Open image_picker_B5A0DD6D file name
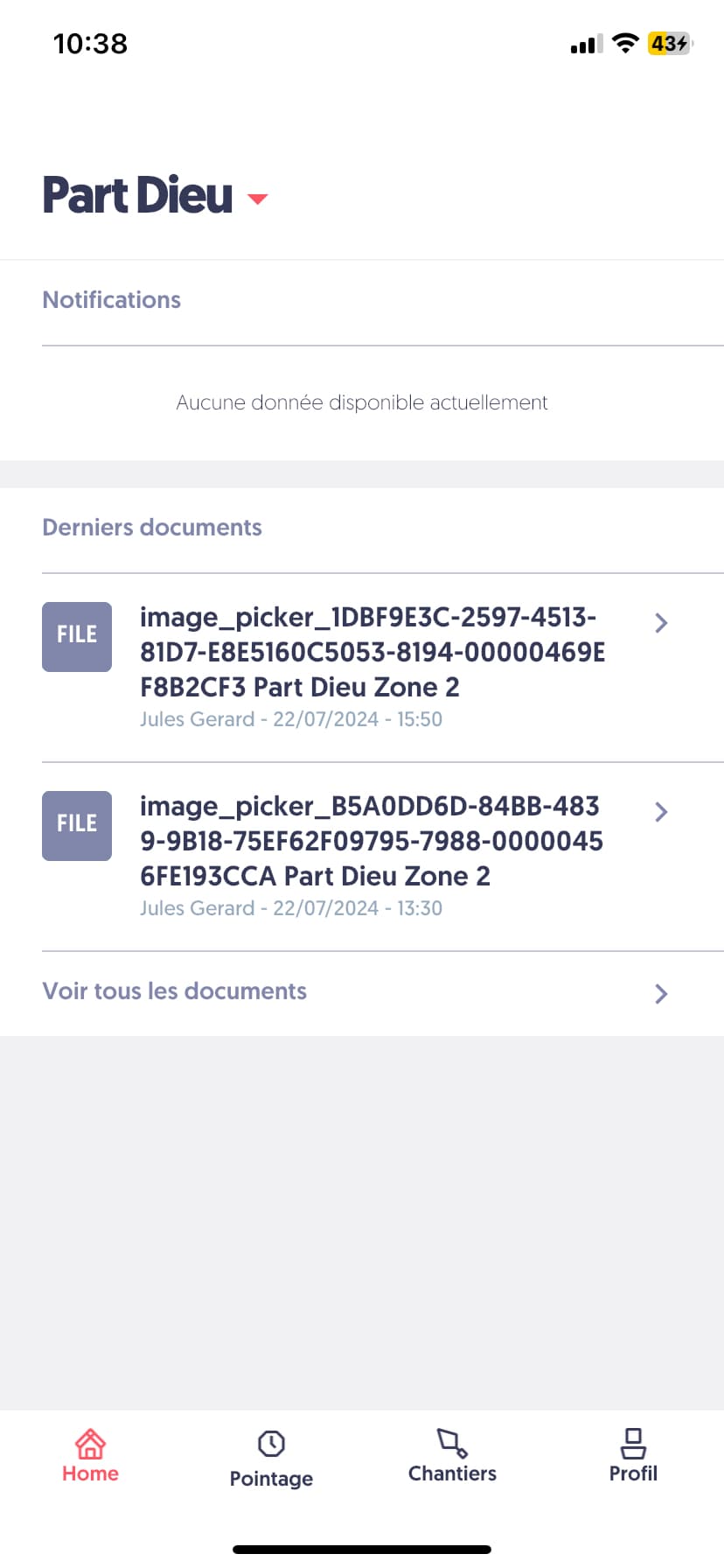 pyautogui.click(x=372, y=841)
